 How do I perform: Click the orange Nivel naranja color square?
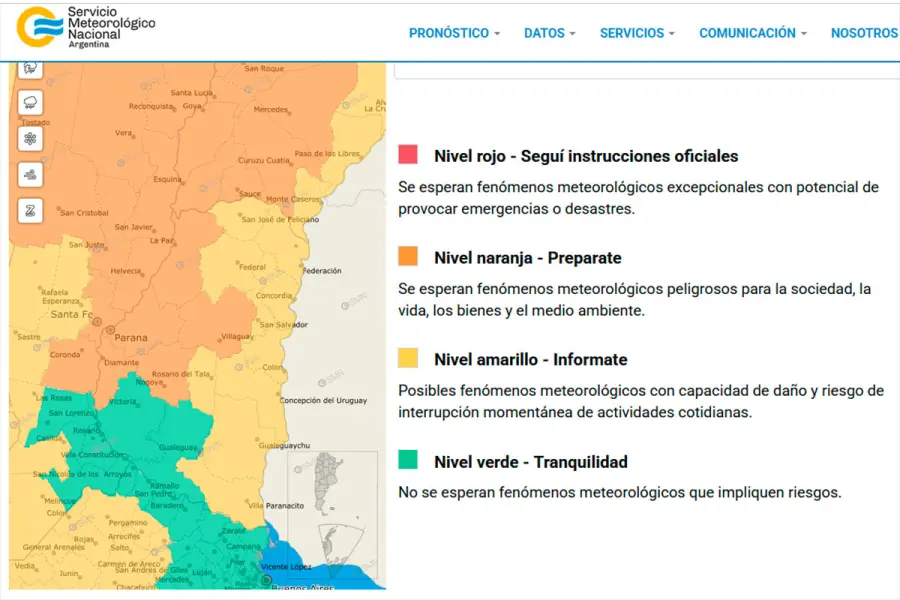tap(408, 257)
